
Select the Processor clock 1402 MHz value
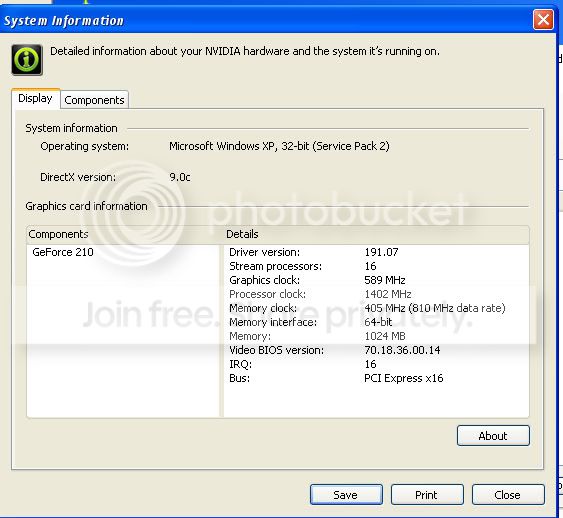388,294
